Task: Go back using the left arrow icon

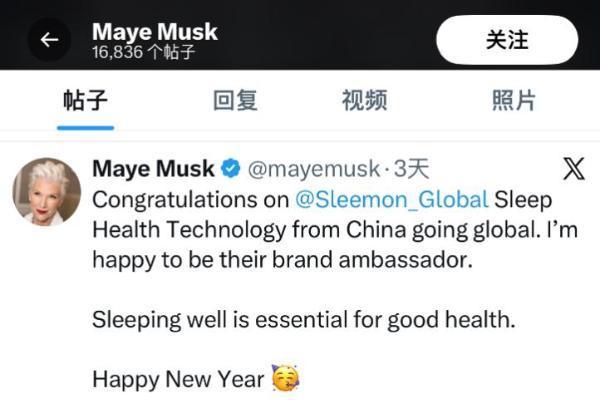Action: click(49, 40)
